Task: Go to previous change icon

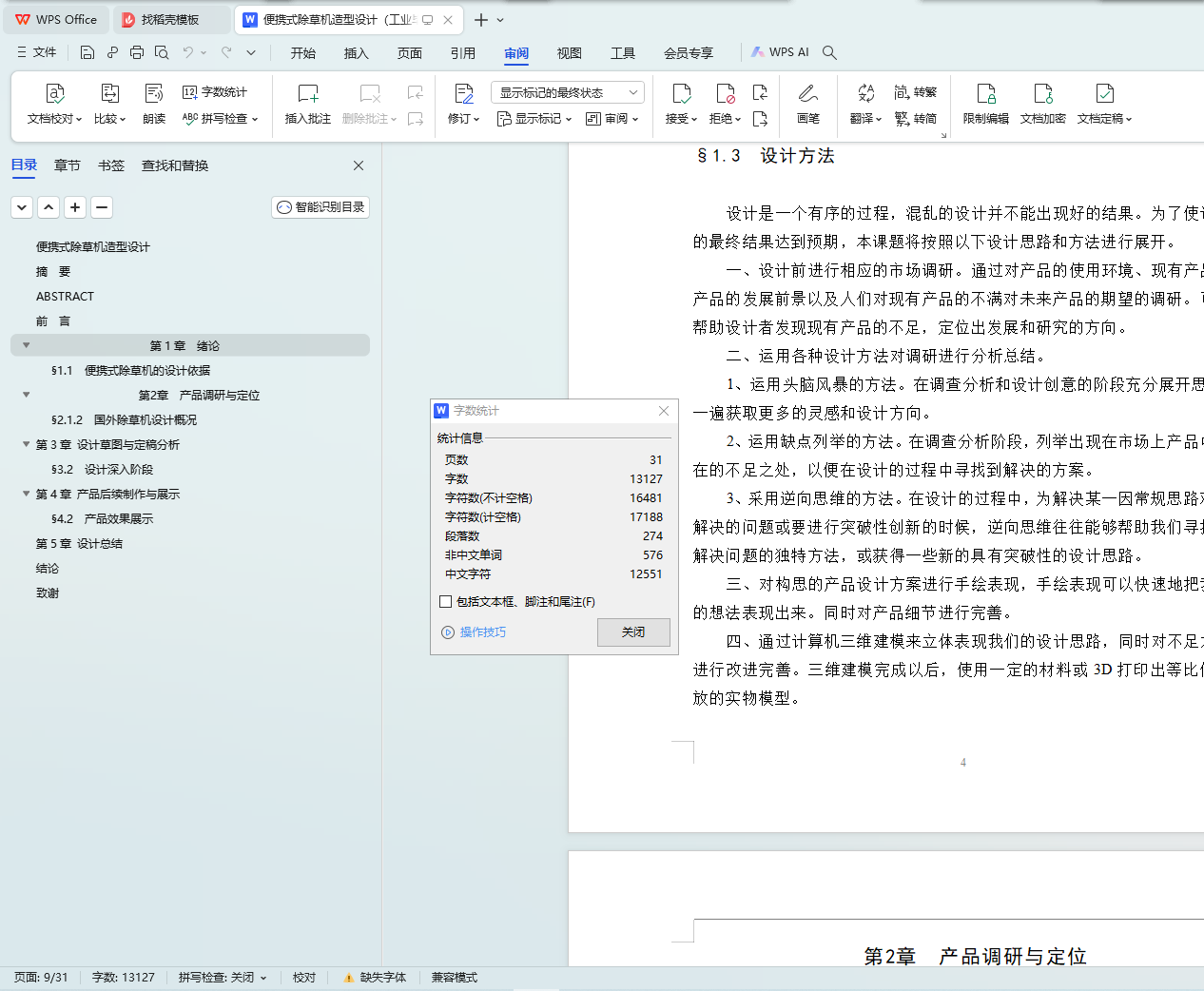Action: pyautogui.click(x=759, y=92)
